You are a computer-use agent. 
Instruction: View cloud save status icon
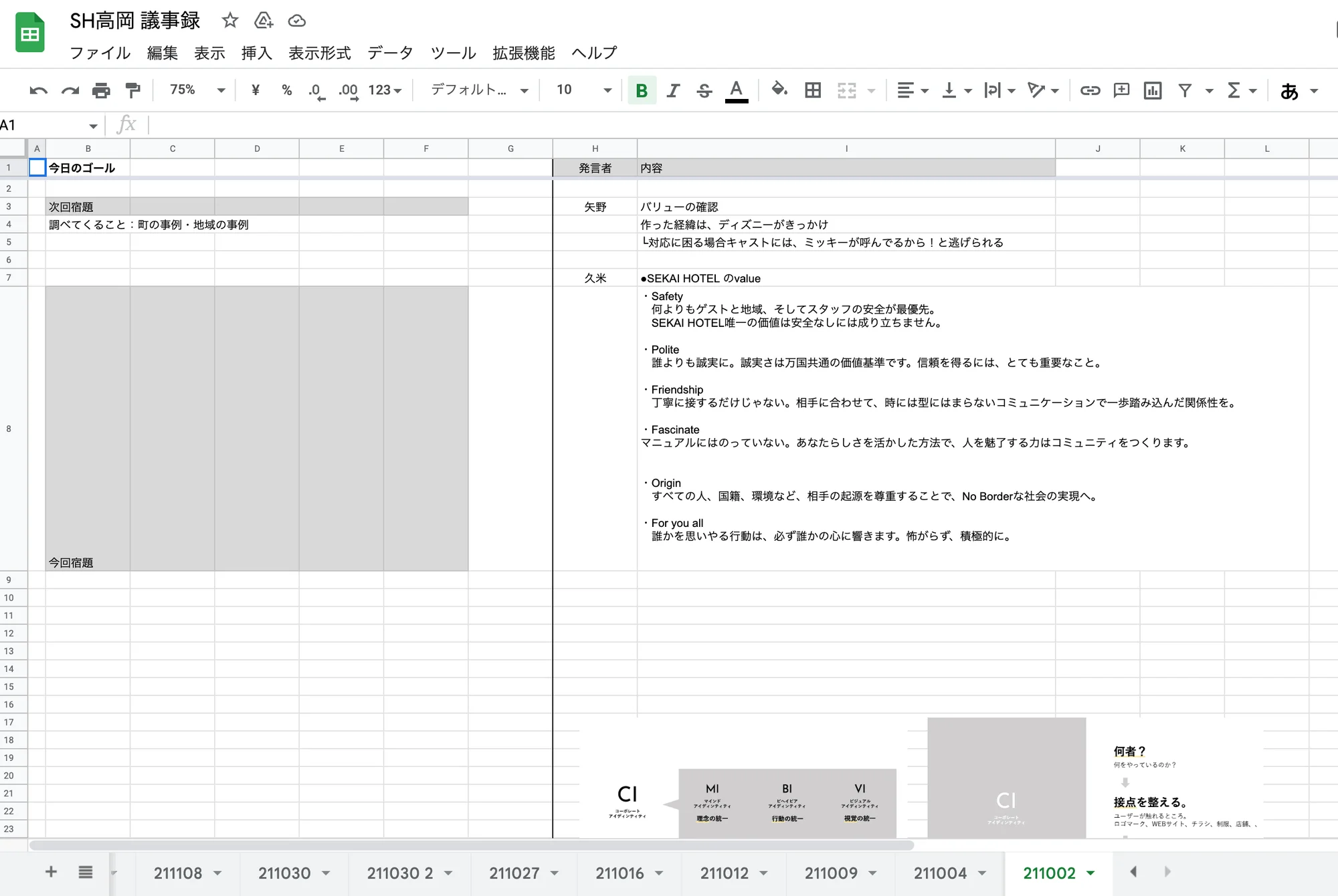297,21
